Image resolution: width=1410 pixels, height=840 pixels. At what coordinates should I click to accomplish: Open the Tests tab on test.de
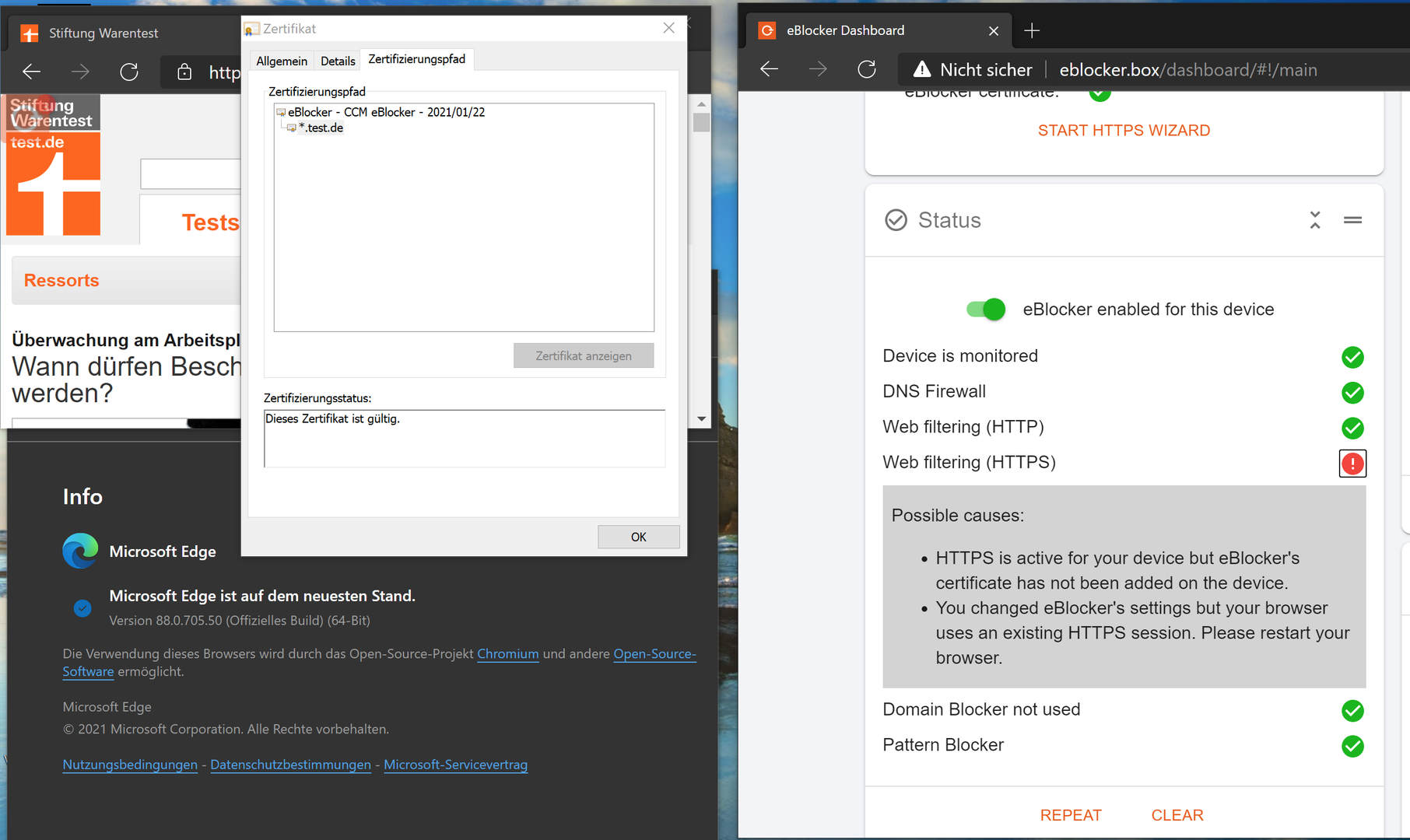pyautogui.click(x=210, y=222)
